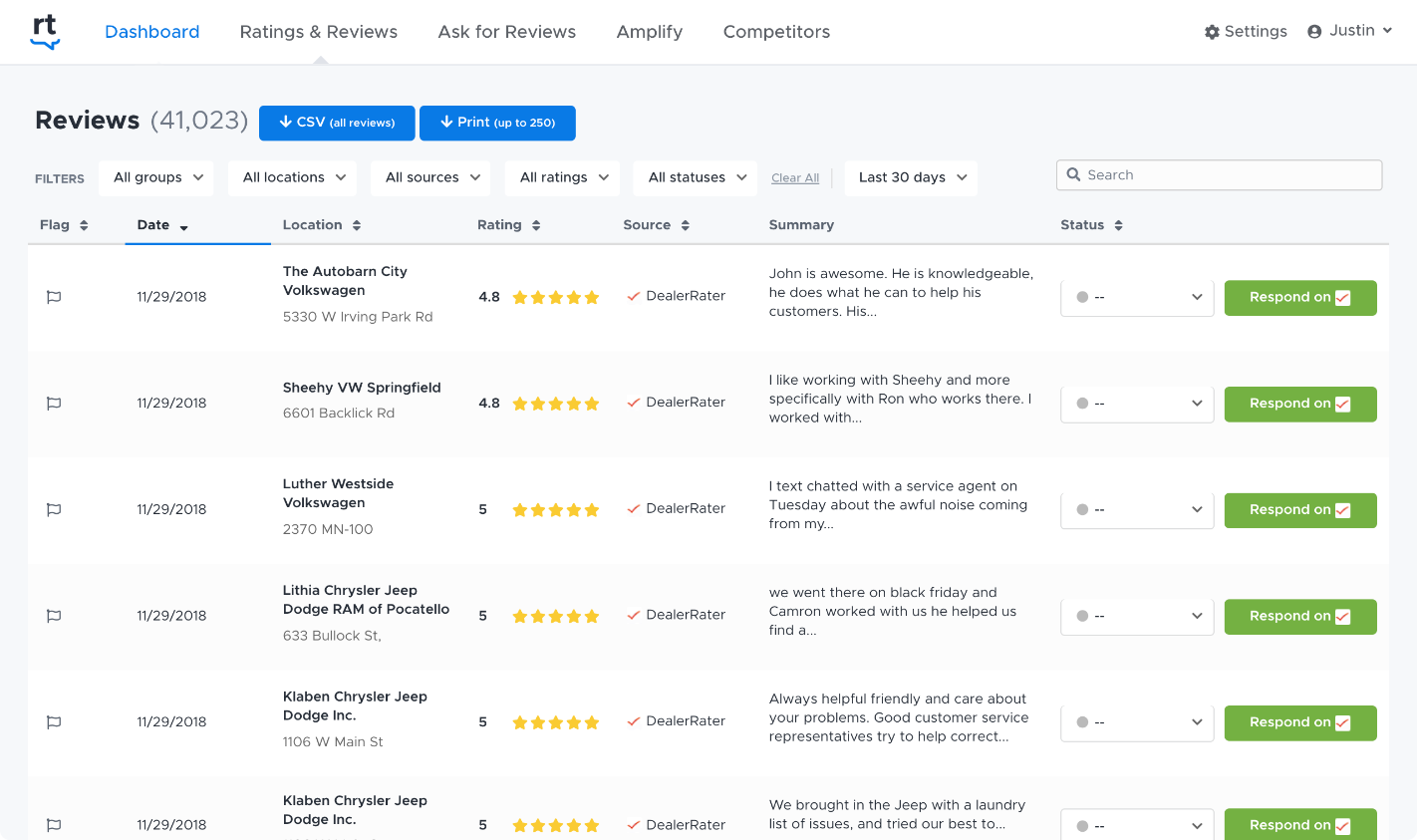
Task: Open the Competitors section
Action: [x=776, y=31]
